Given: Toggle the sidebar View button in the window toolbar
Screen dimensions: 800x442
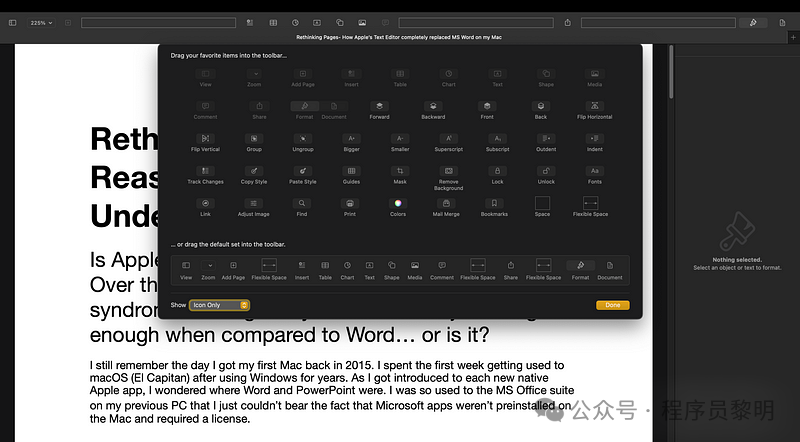Looking at the screenshot, I should pyautogui.click(x=13, y=23).
